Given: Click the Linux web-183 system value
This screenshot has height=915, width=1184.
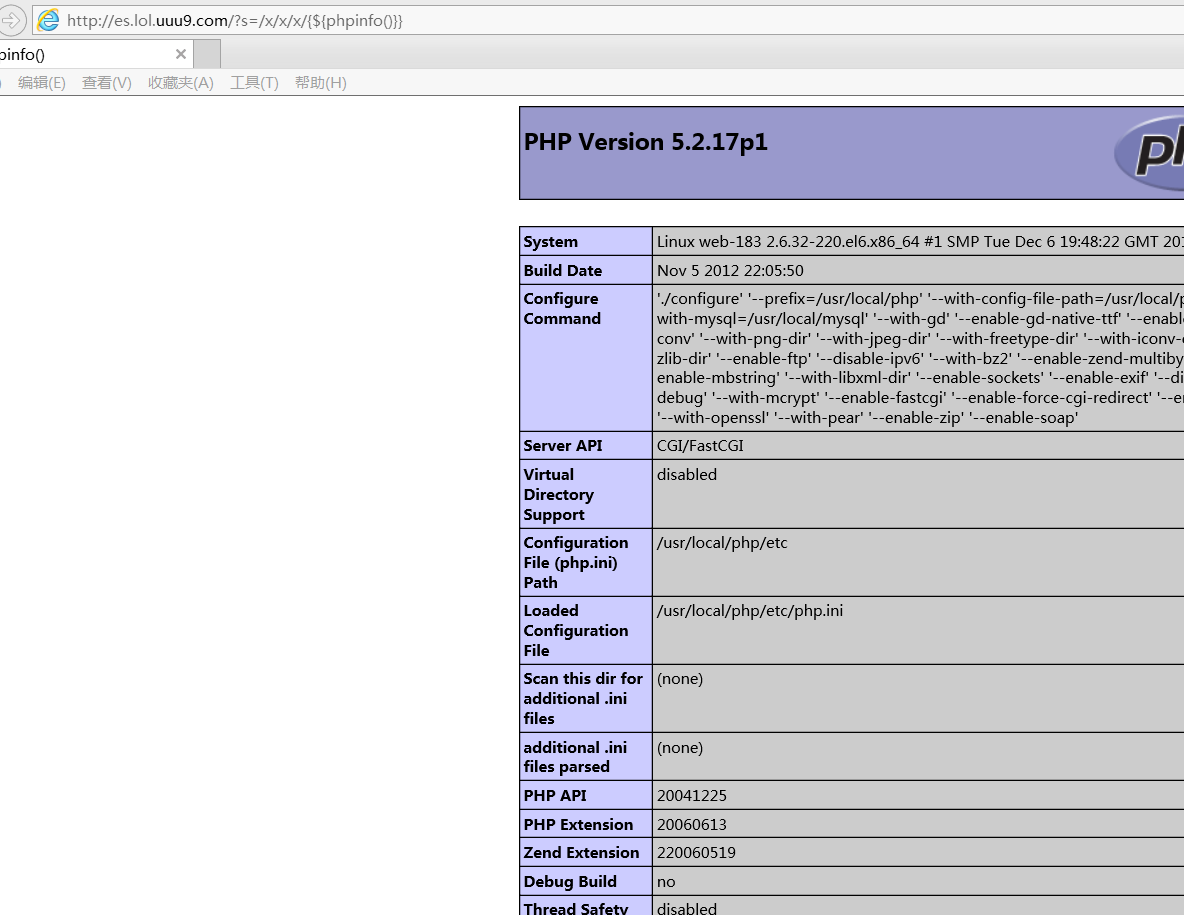Looking at the screenshot, I should pos(920,242).
